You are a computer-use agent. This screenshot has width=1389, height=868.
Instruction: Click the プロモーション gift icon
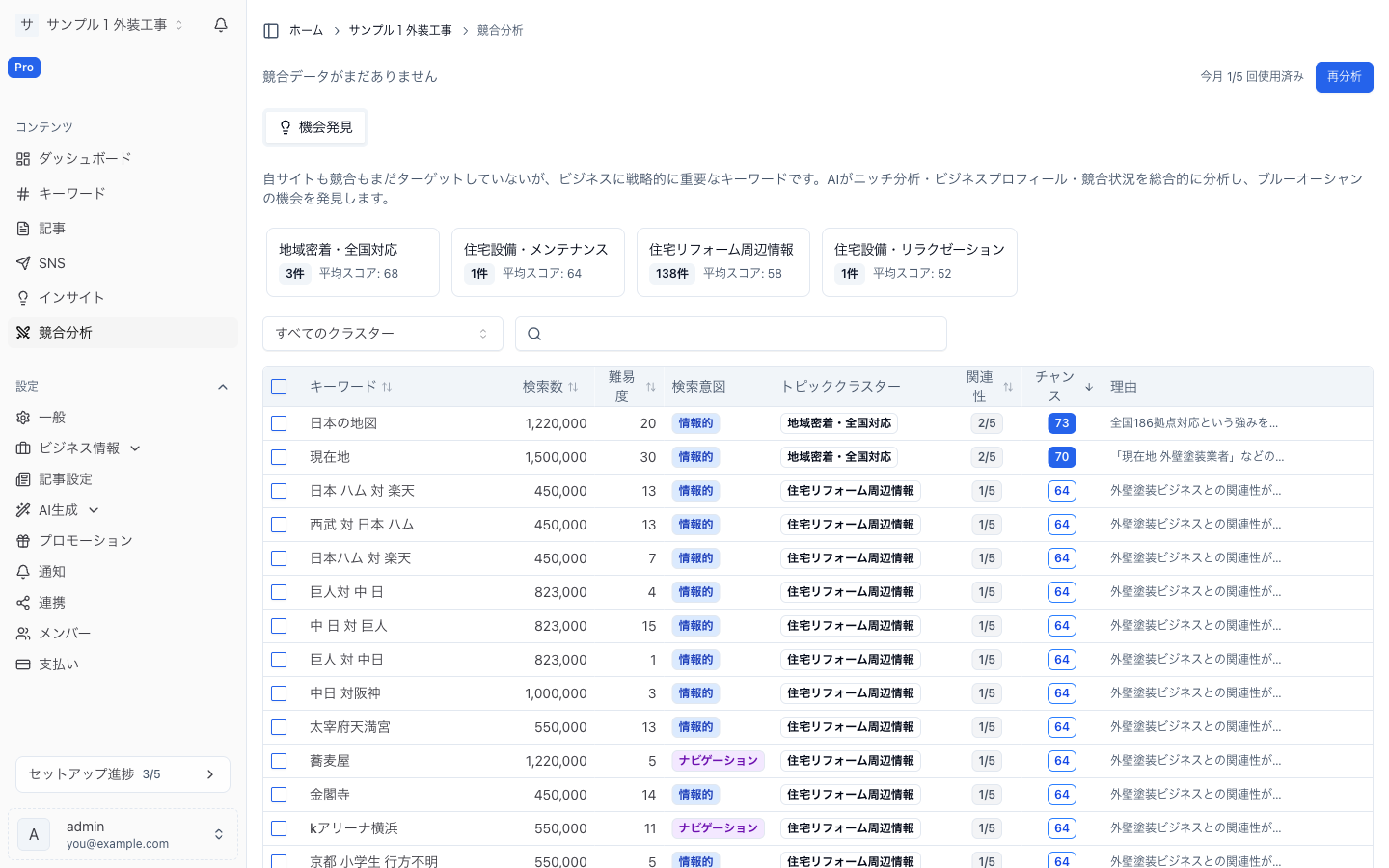pyautogui.click(x=23, y=541)
